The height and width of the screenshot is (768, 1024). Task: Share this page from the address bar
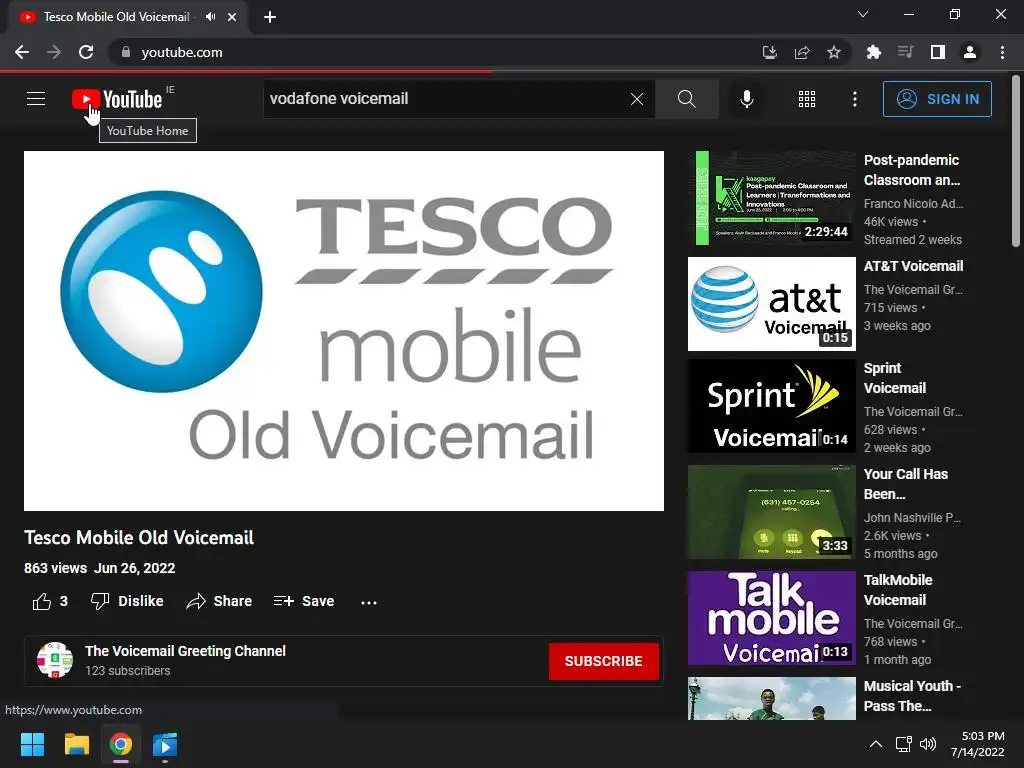pyautogui.click(x=802, y=52)
